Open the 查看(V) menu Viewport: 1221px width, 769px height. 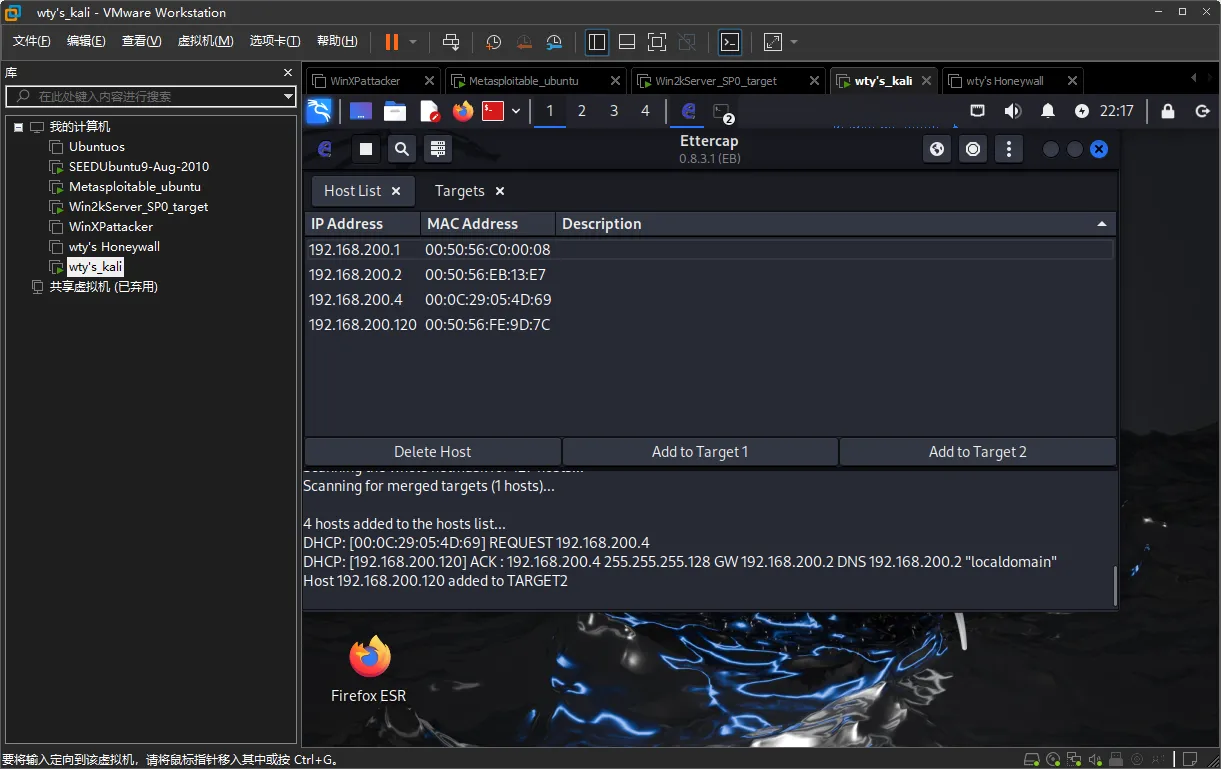pos(141,41)
